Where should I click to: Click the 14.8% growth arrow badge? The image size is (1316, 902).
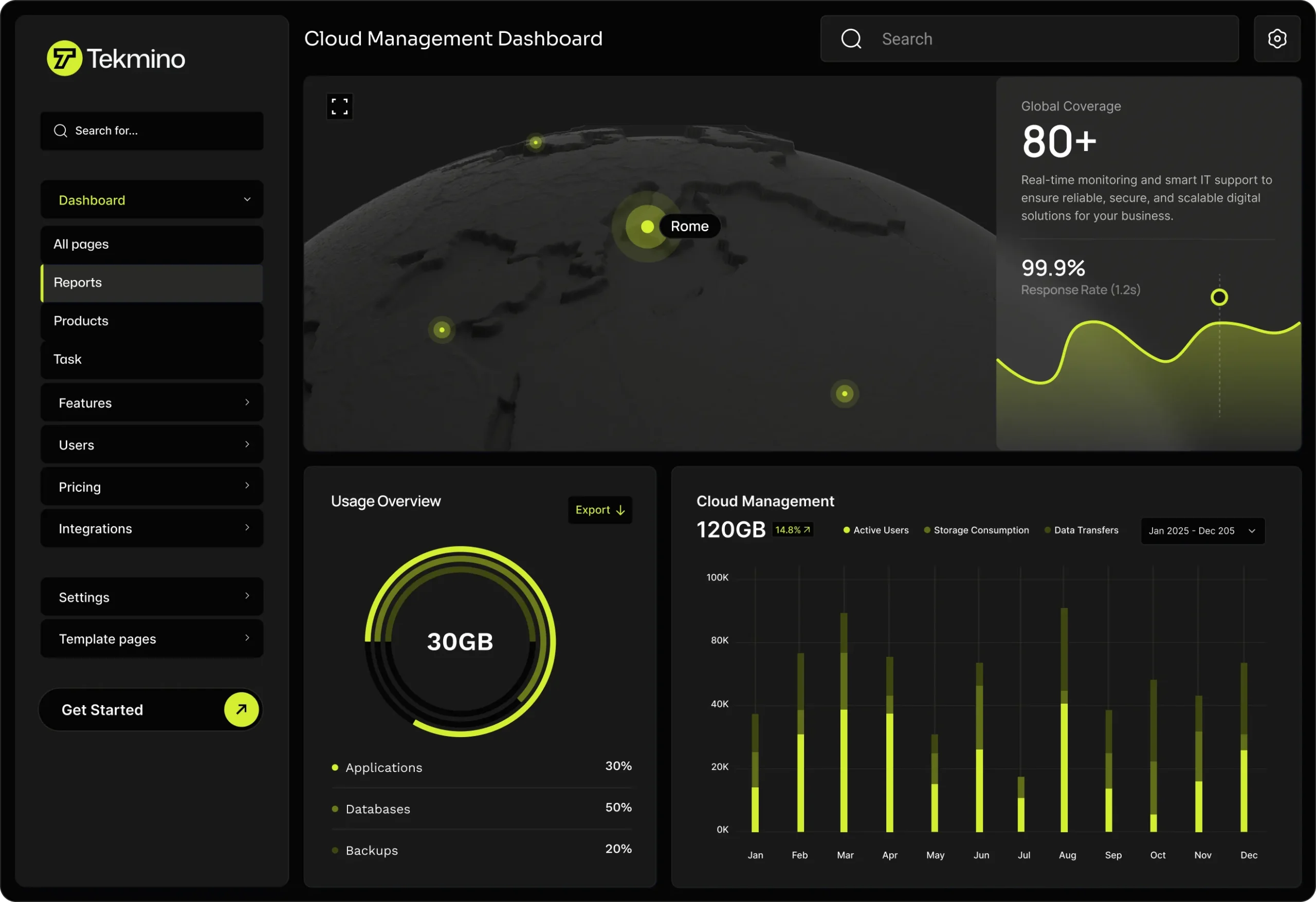point(792,530)
